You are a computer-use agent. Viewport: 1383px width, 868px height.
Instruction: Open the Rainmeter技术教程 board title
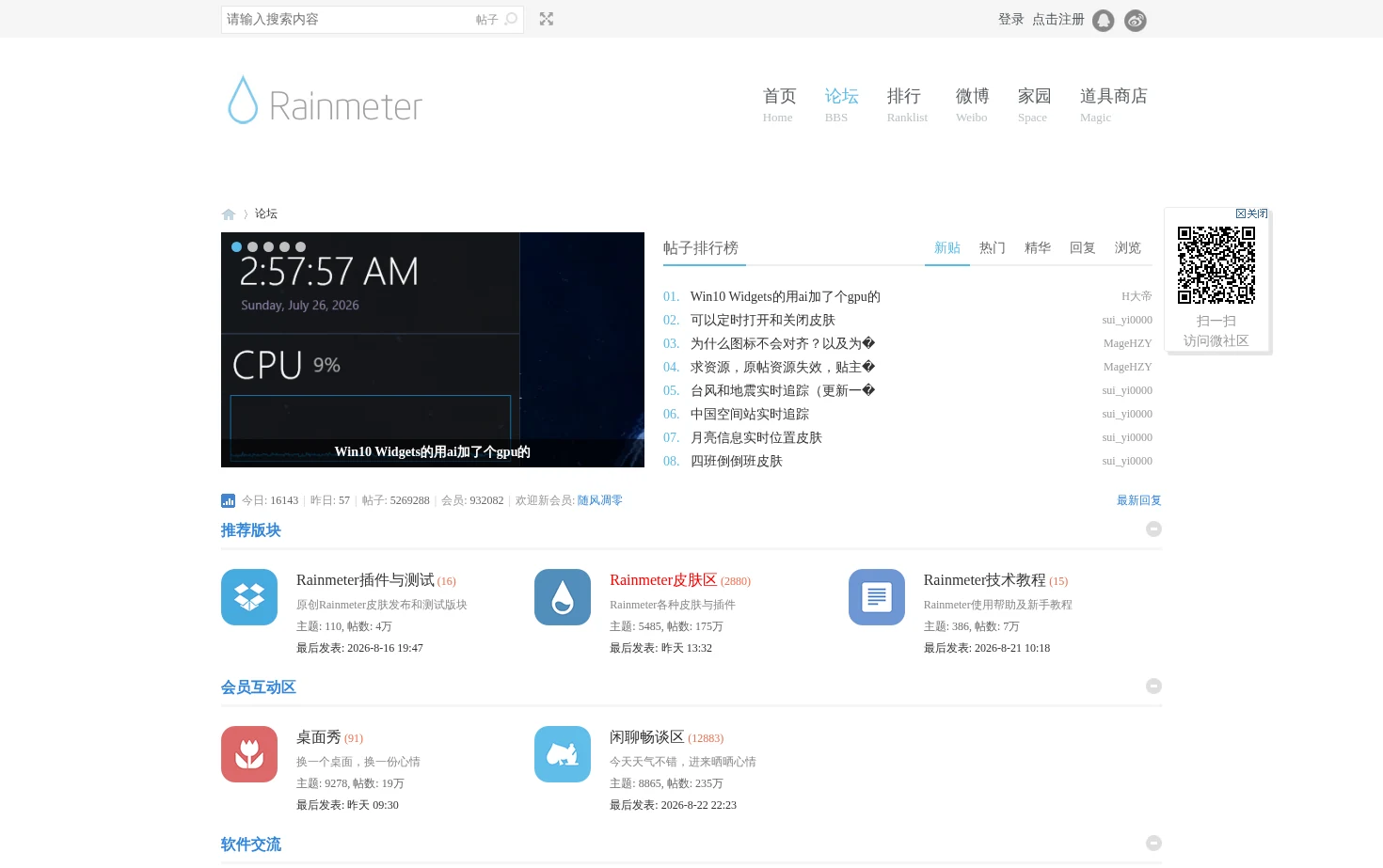tap(984, 580)
